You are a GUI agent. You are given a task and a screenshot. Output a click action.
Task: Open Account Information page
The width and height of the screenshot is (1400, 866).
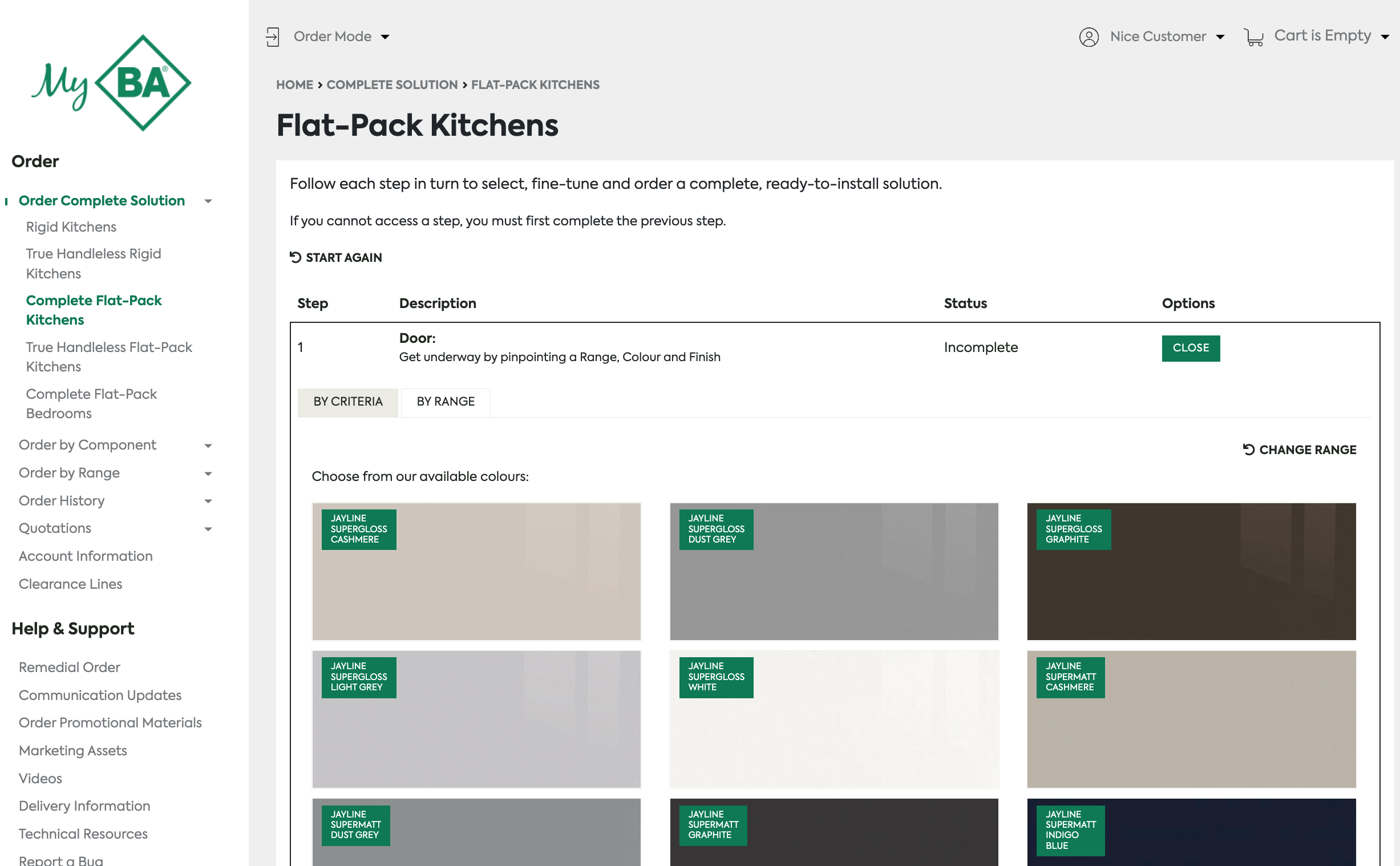(x=86, y=556)
